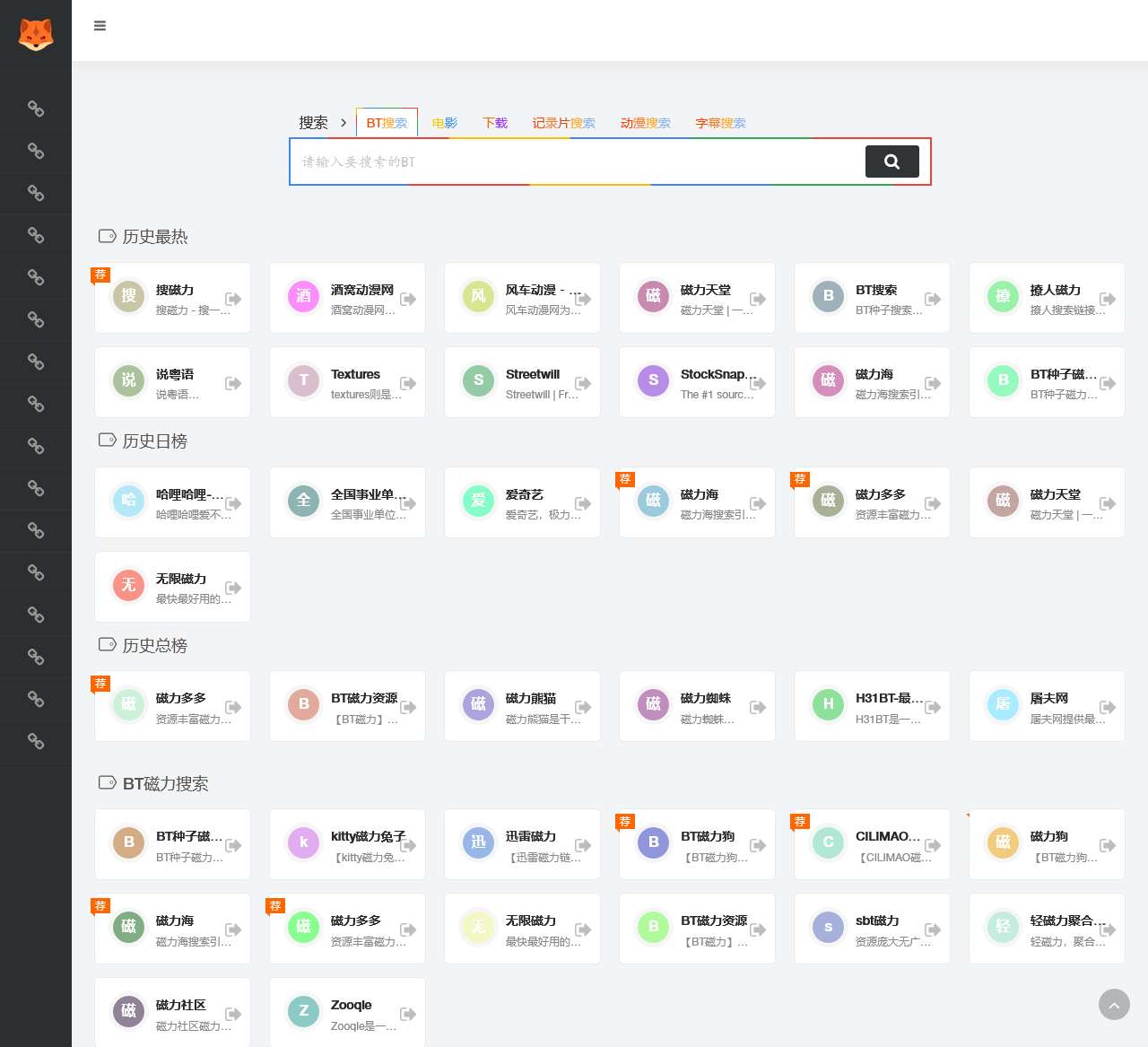1148x1047 pixels.
Task: Click the 全国事业单位 avatar icon
Action: (x=303, y=501)
